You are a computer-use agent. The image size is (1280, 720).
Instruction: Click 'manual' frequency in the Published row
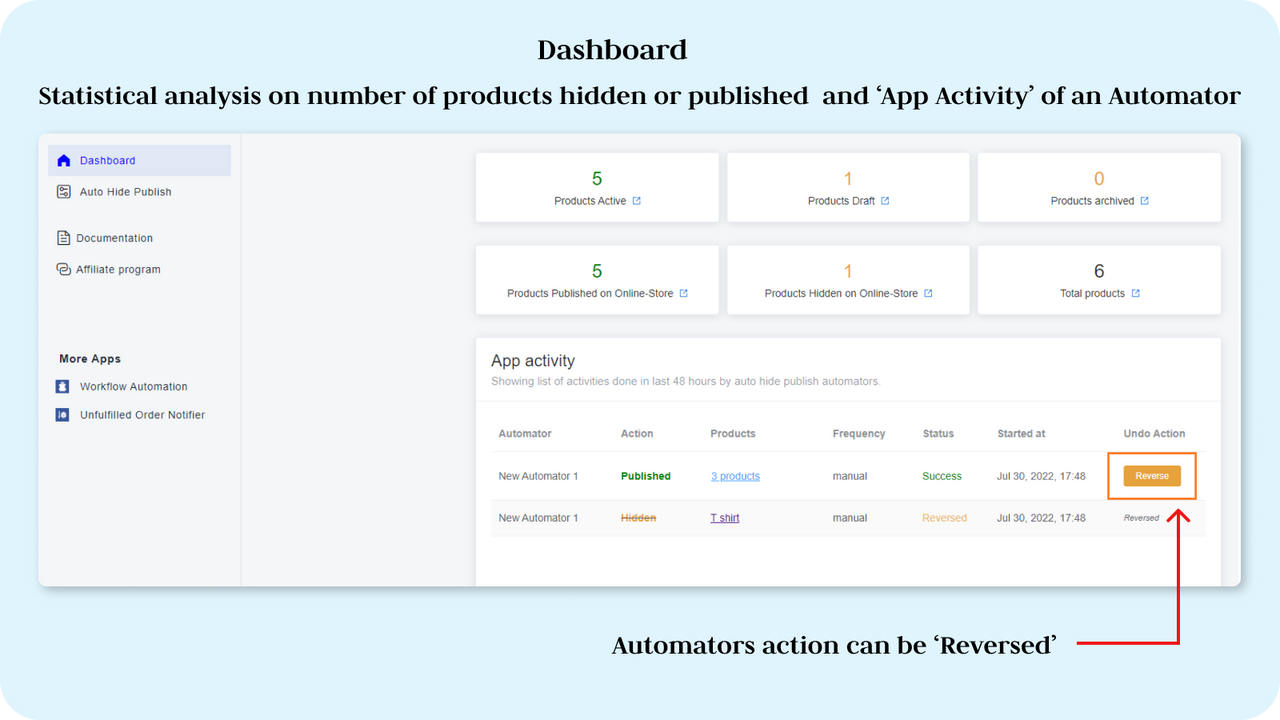(850, 476)
